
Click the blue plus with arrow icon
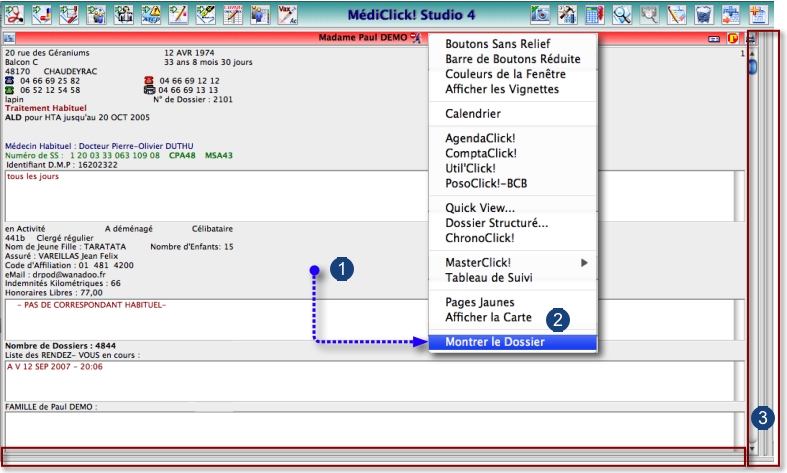tap(731, 15)
